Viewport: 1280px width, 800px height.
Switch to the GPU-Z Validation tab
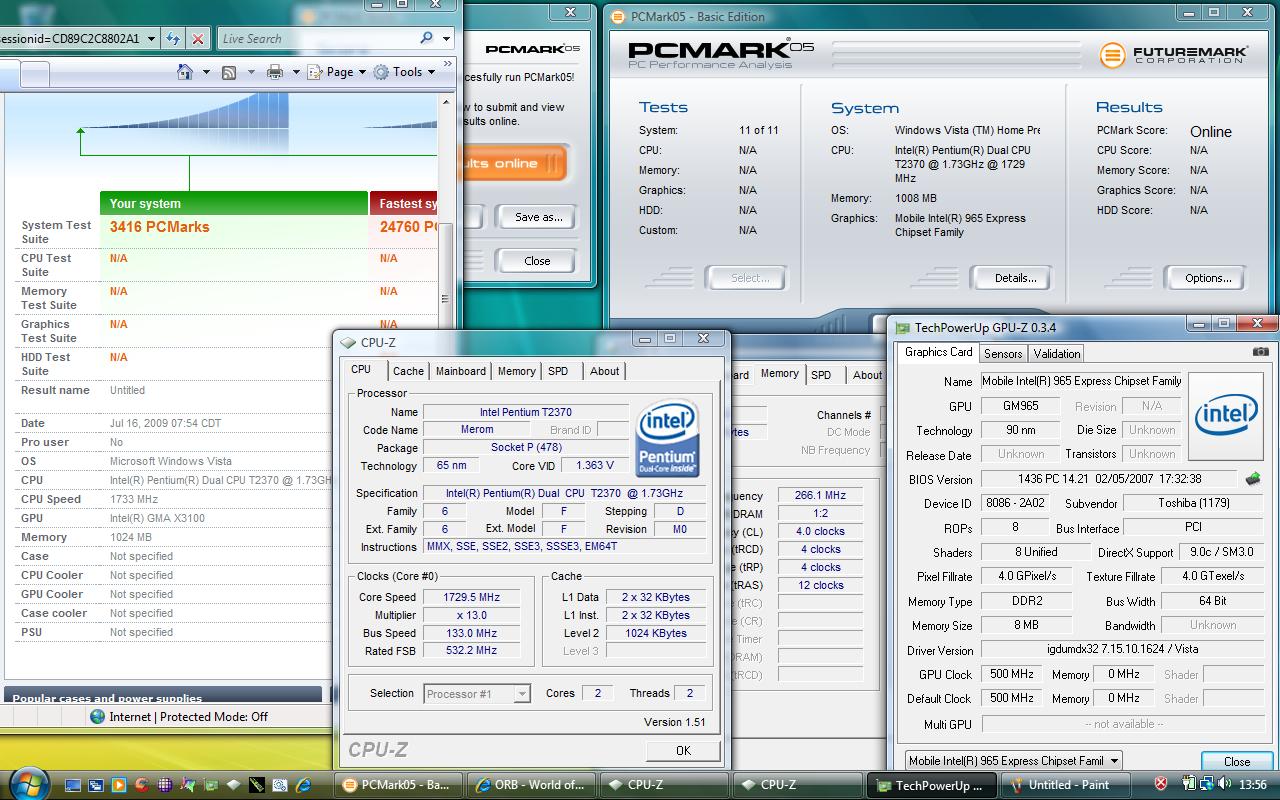pos(1057,353)
